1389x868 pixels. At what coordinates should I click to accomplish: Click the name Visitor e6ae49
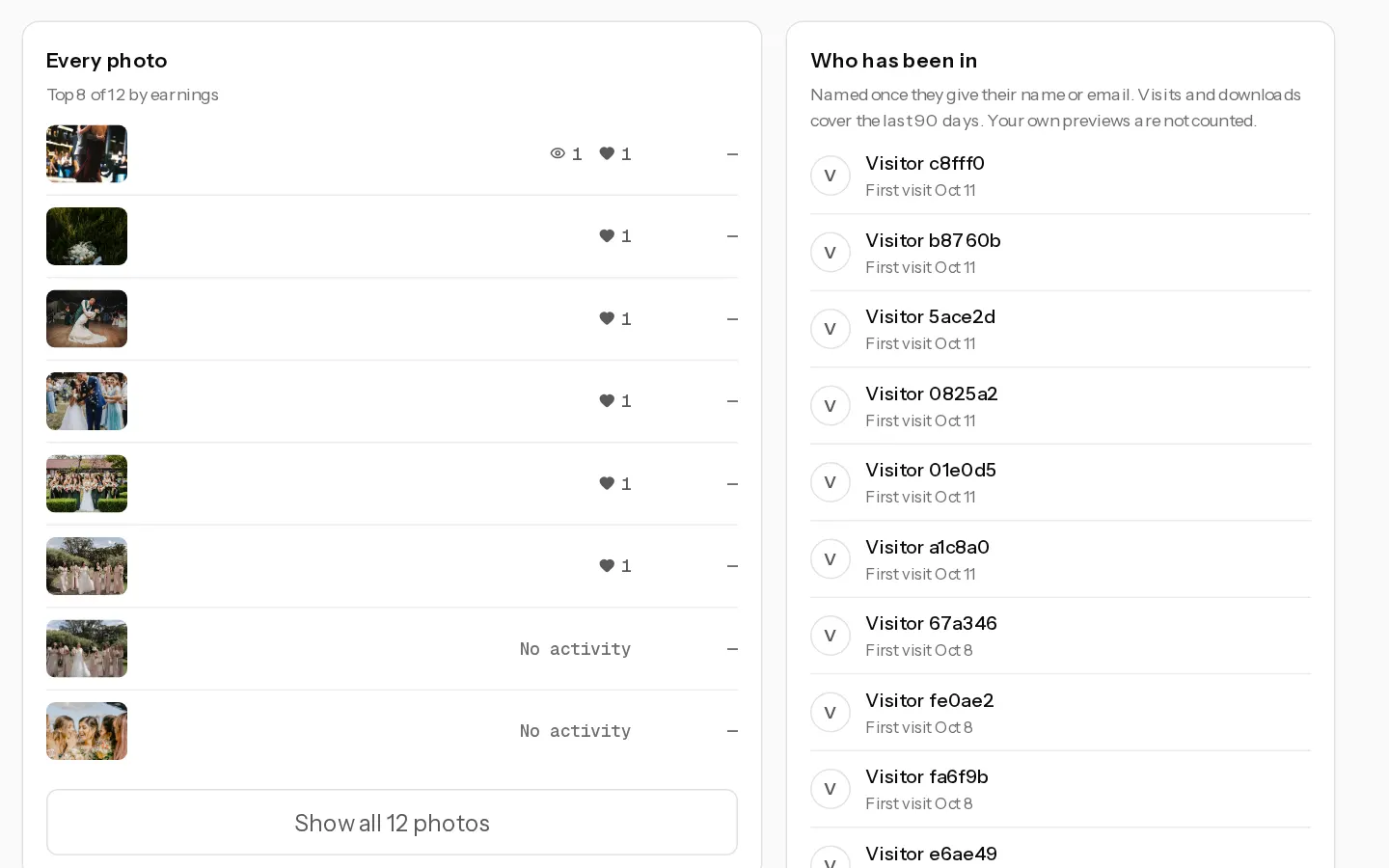(931, 854)
